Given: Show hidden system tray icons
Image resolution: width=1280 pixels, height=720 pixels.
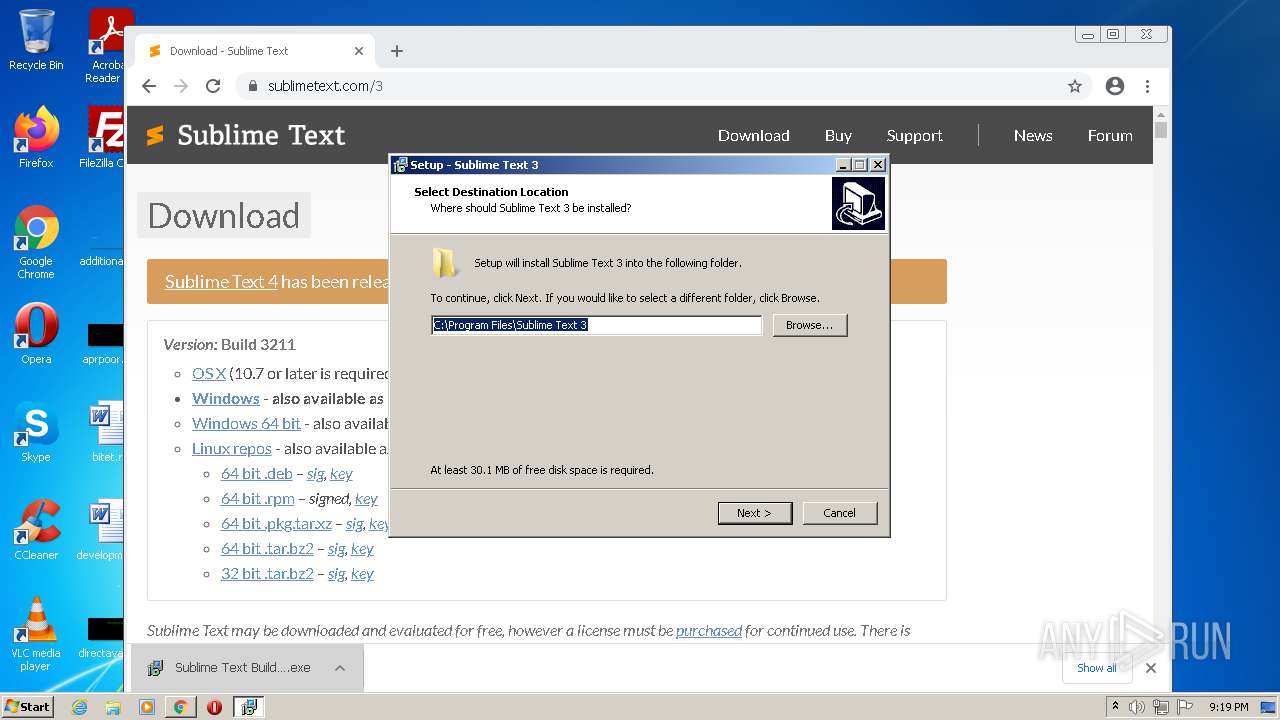Looking at the screenshot, I should click(1115, 707).
